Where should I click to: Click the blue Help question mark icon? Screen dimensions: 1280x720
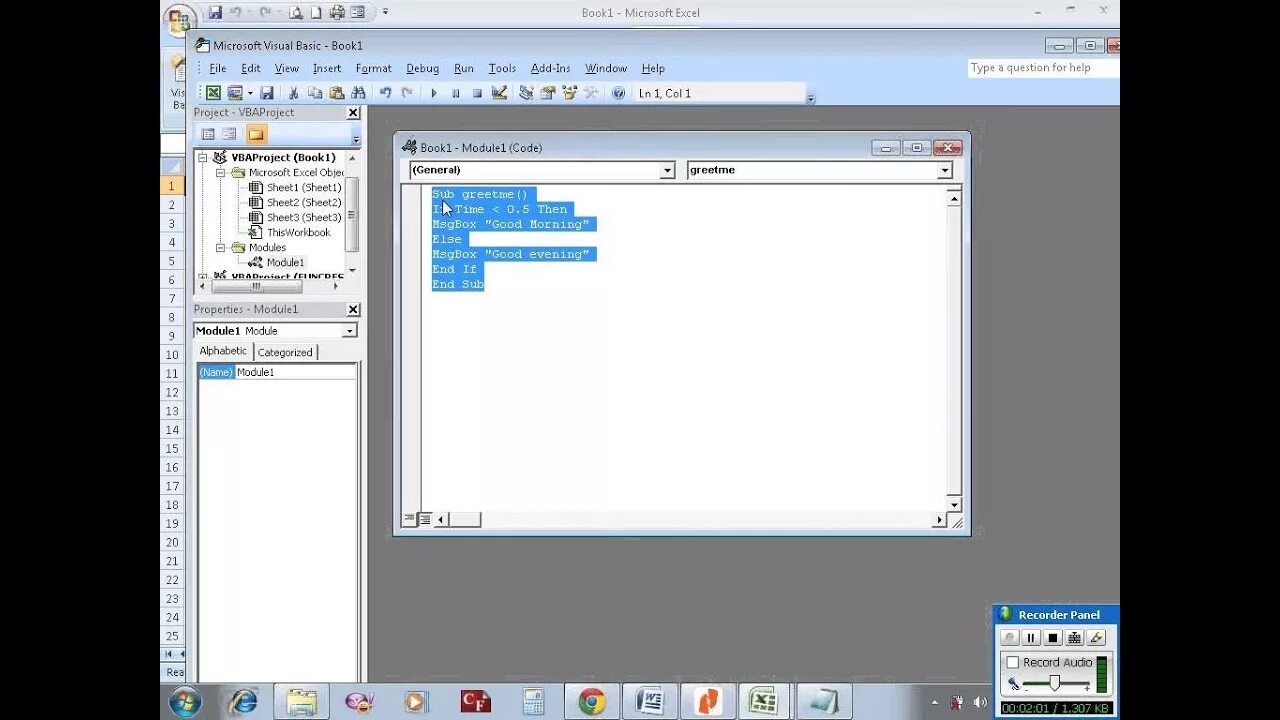pyautogui.click(x=618, y=93)
